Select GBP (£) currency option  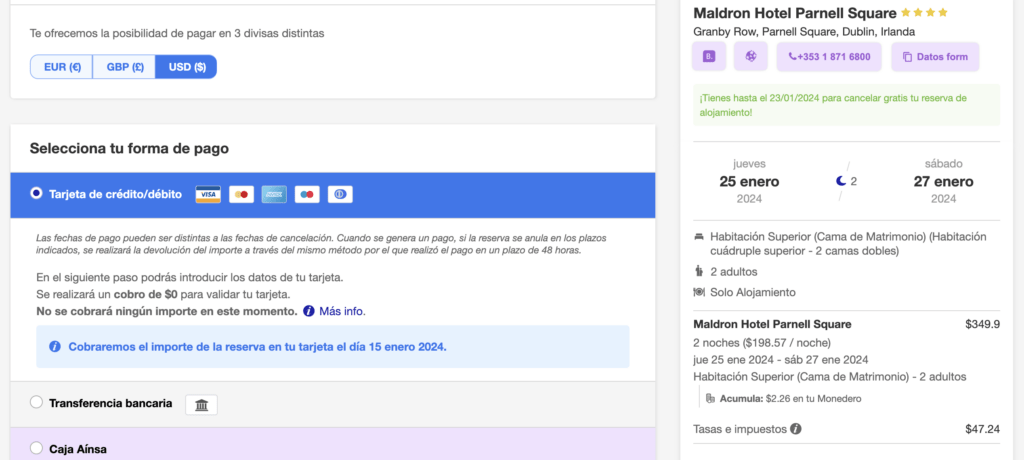124,67
